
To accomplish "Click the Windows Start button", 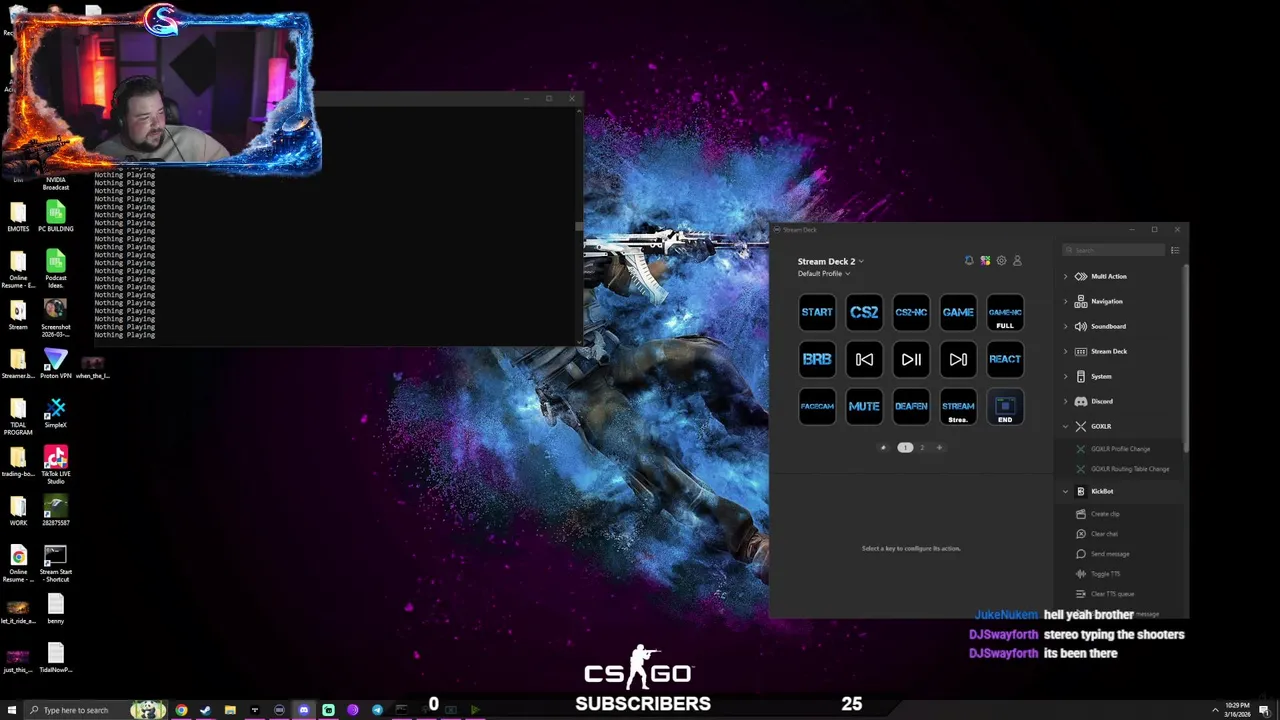I will (x=11, y=710).
